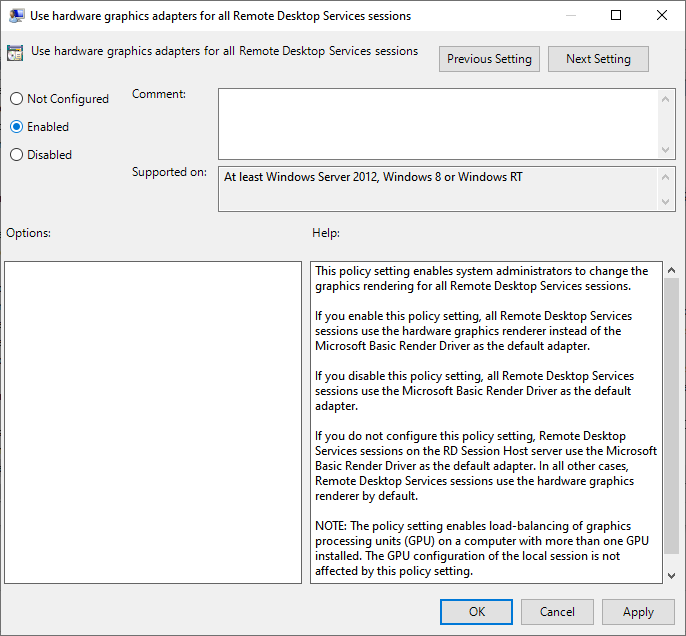Click the empty Options pane
Image resolution: width=686 pixels, height=636 pixels.
click(x=153, y=422)
